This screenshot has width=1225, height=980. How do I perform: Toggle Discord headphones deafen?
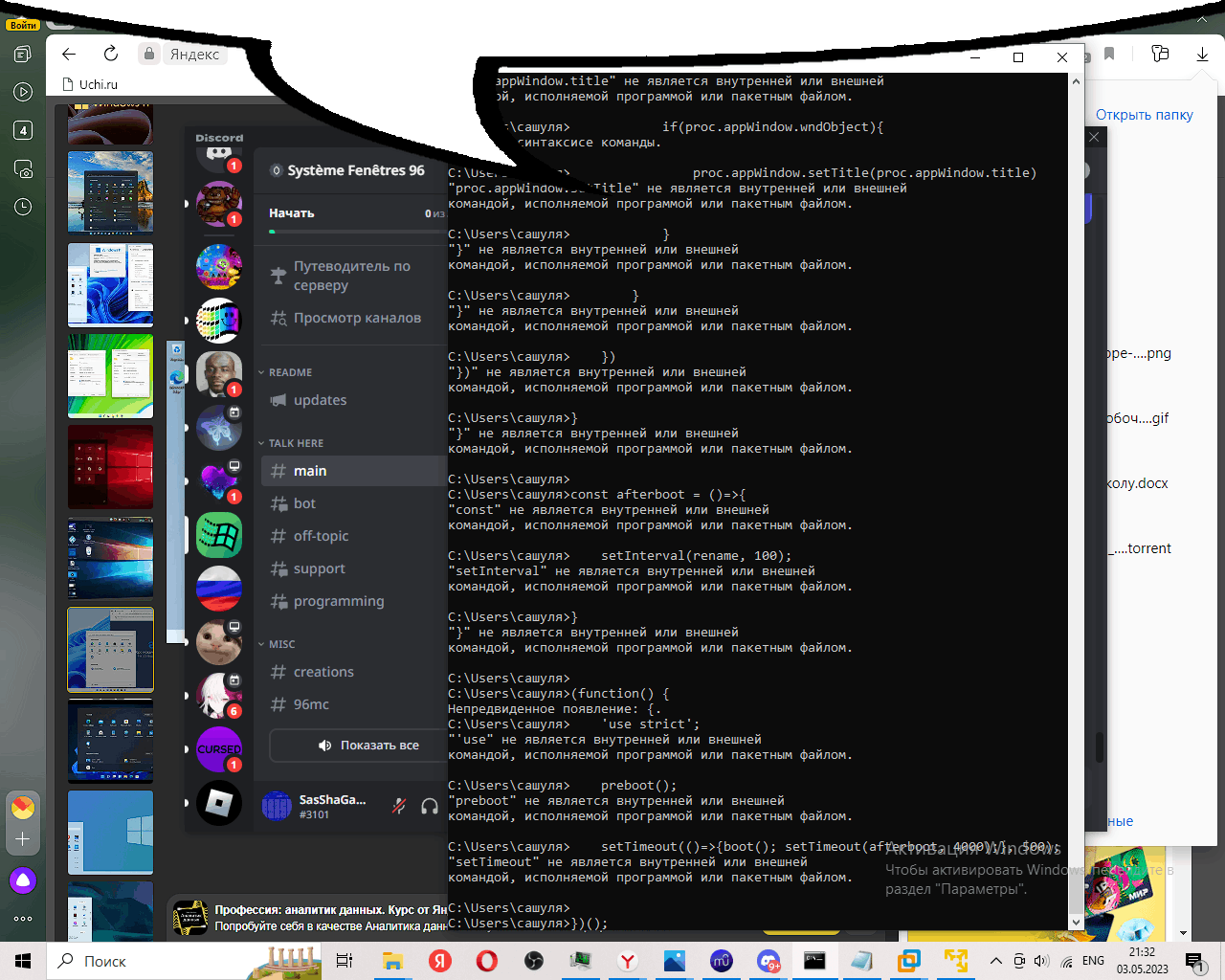[x=430, y=806]
